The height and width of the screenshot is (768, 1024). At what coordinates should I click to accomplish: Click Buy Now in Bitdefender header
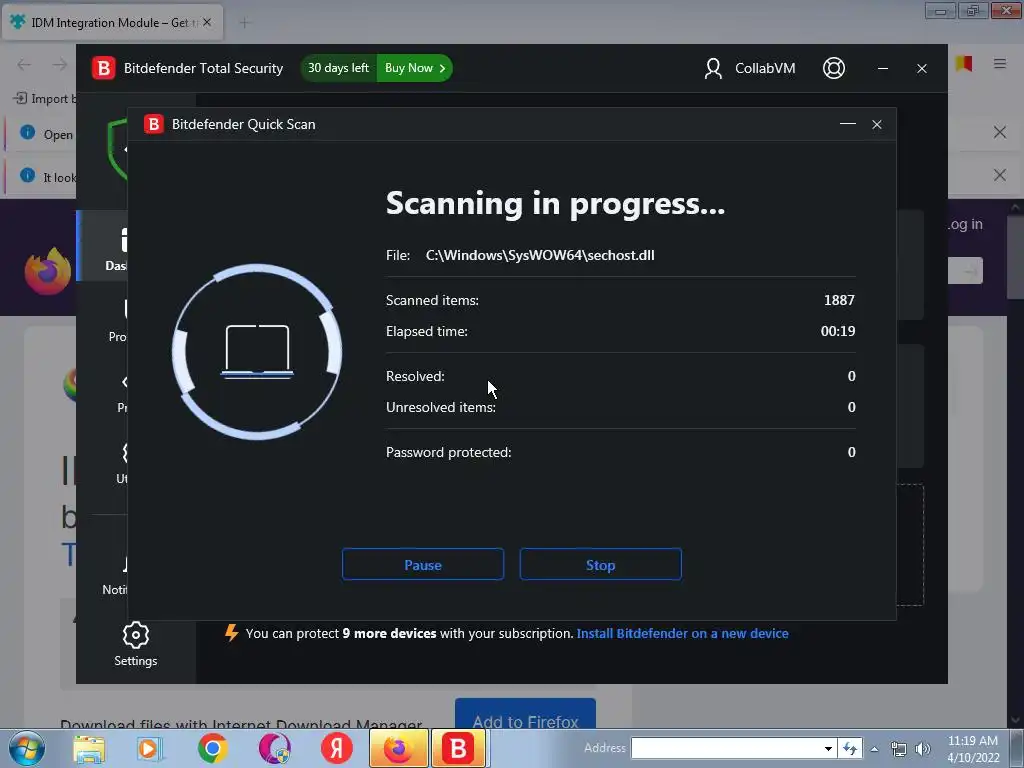pos(415,68)
